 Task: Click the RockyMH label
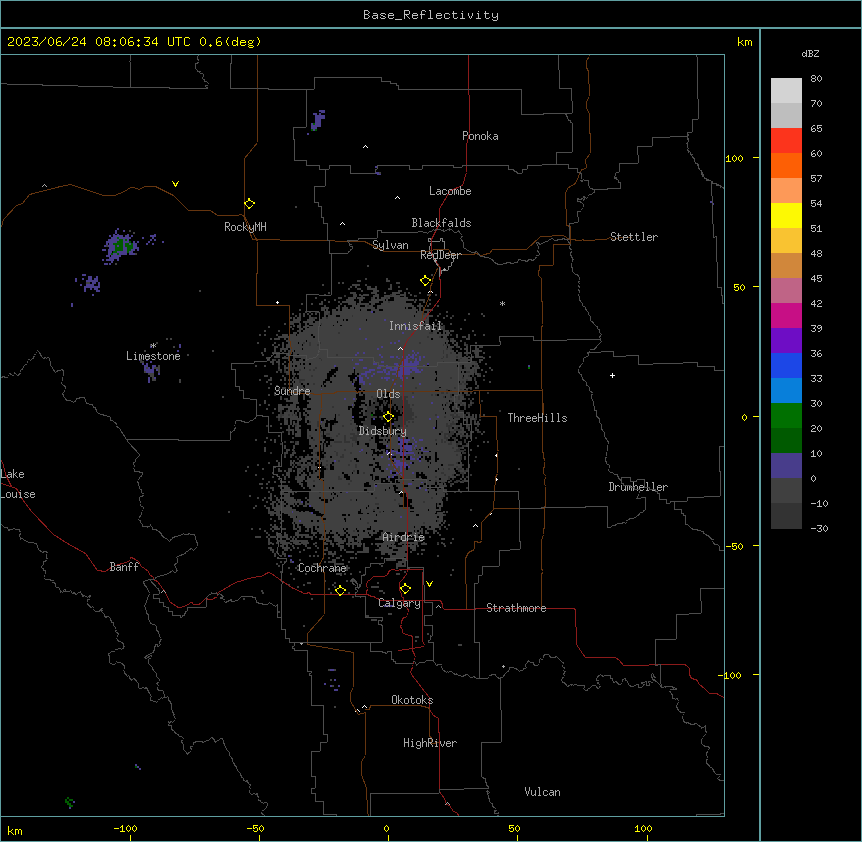coord(245,227)
